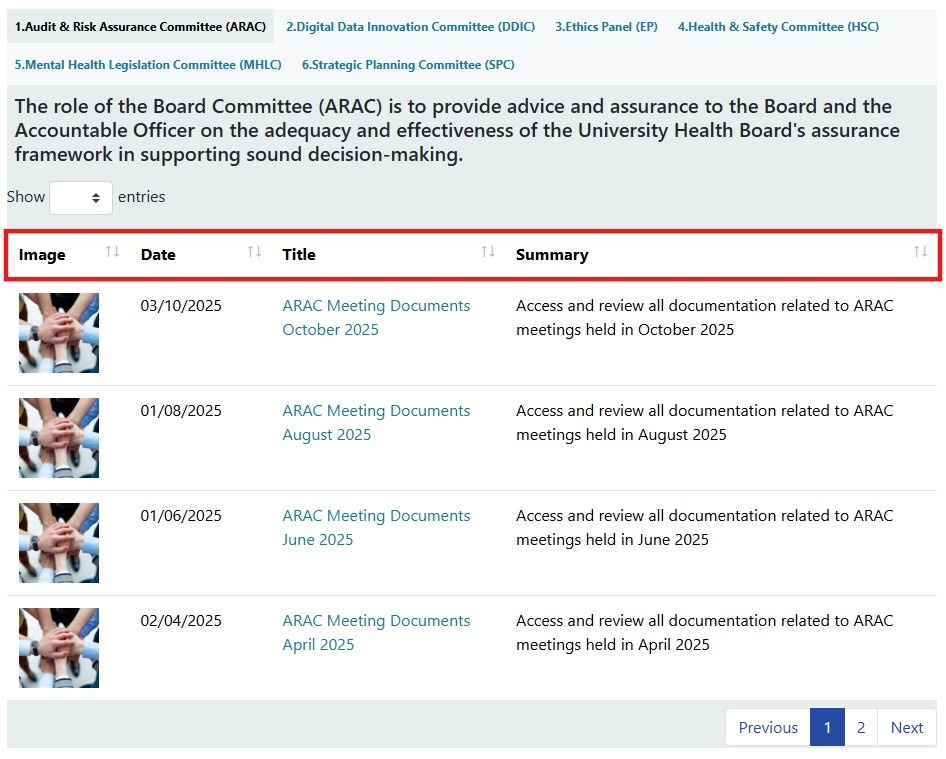946x759 pixels.
Task: Select the date 01/06/2025
Action: (181, 516)
